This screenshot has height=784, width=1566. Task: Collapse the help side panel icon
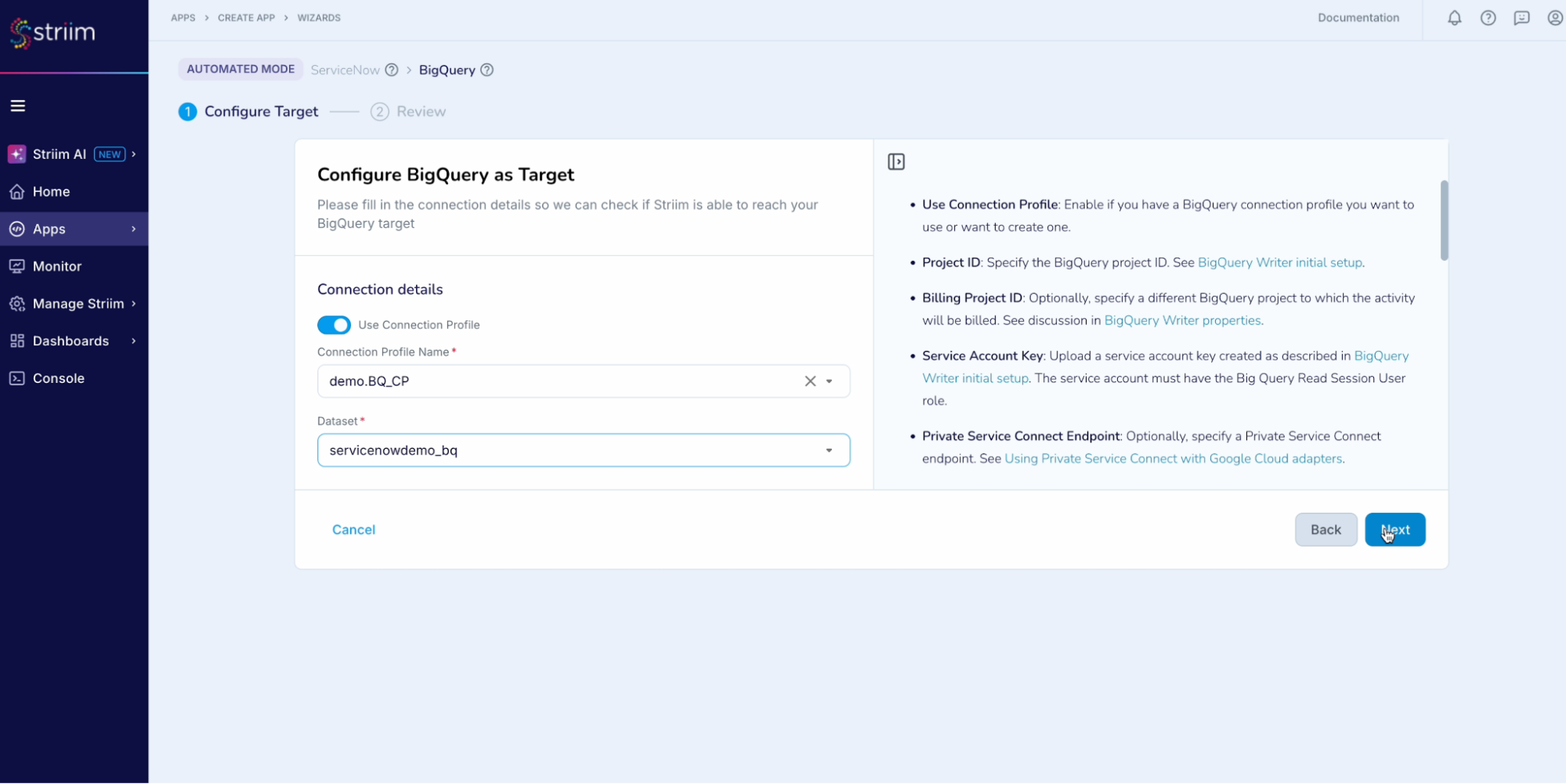pyautogui.click(x=896, y=162)
